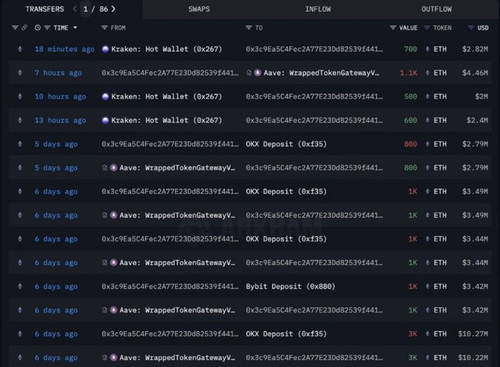This screenshot has width=500, height=367.
Task: Open OKX Deposit (0xf35) in the $2.79M row
Action: pos(286,144)
